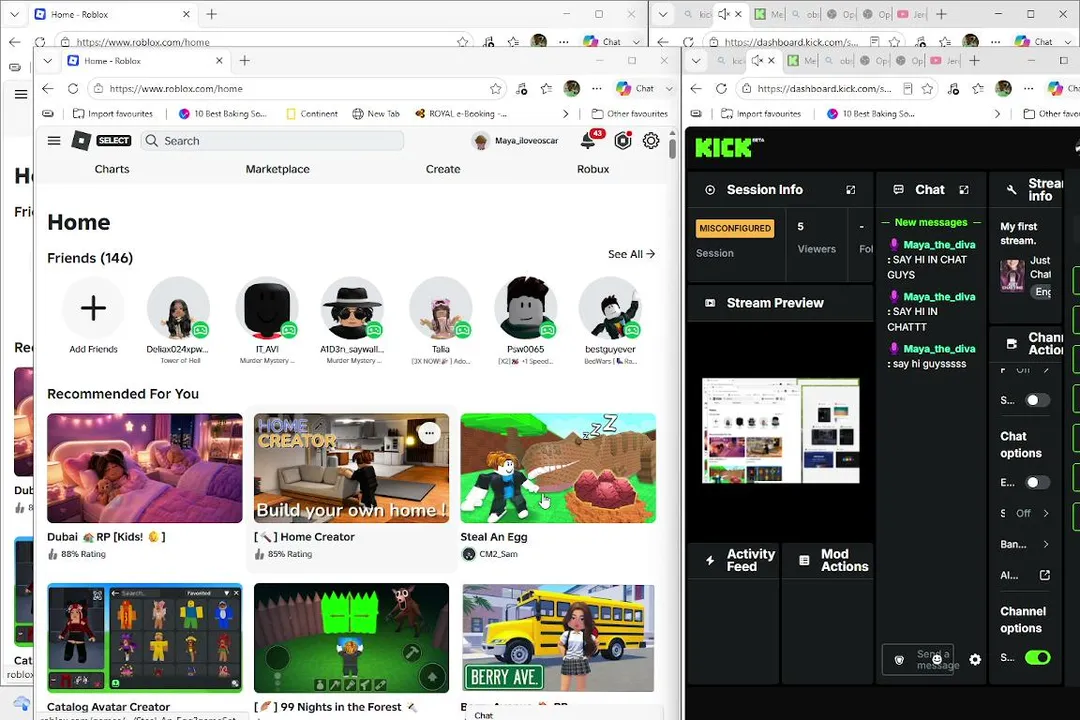
Task: Click the Add Friends plus button
Action: pos(93,308)
